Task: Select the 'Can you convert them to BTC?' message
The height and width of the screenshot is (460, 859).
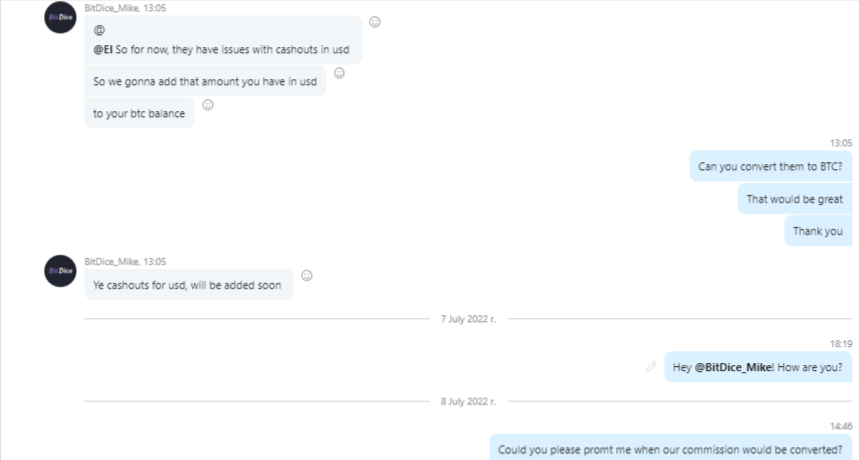Action: tap(770, 166)
